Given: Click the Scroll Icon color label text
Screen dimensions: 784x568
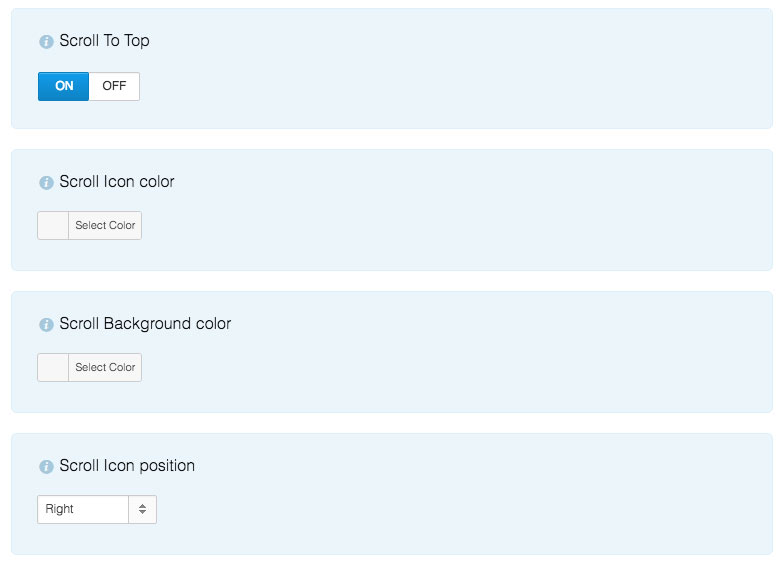Looking at the screenshot, I should (117, 182).
